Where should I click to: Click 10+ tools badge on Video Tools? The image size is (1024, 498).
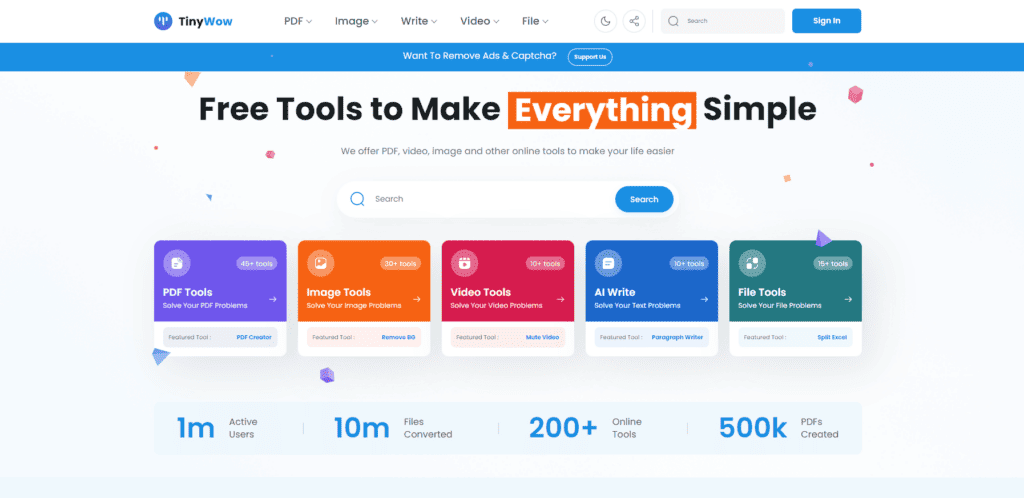coord(545,264)
